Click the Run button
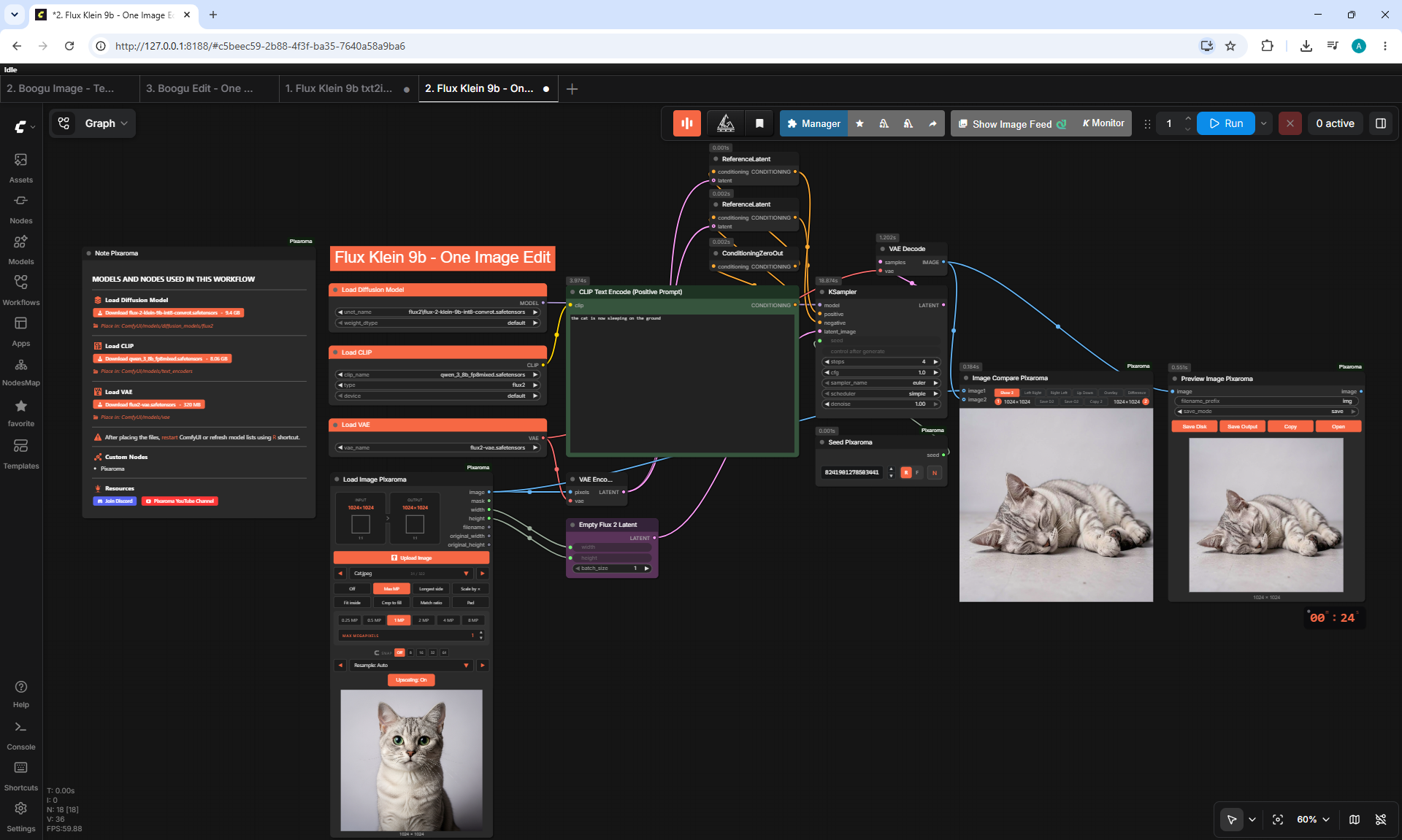Image resolution: width=1402 pixels, height=840 pixels. click(x=1226, y=123)
